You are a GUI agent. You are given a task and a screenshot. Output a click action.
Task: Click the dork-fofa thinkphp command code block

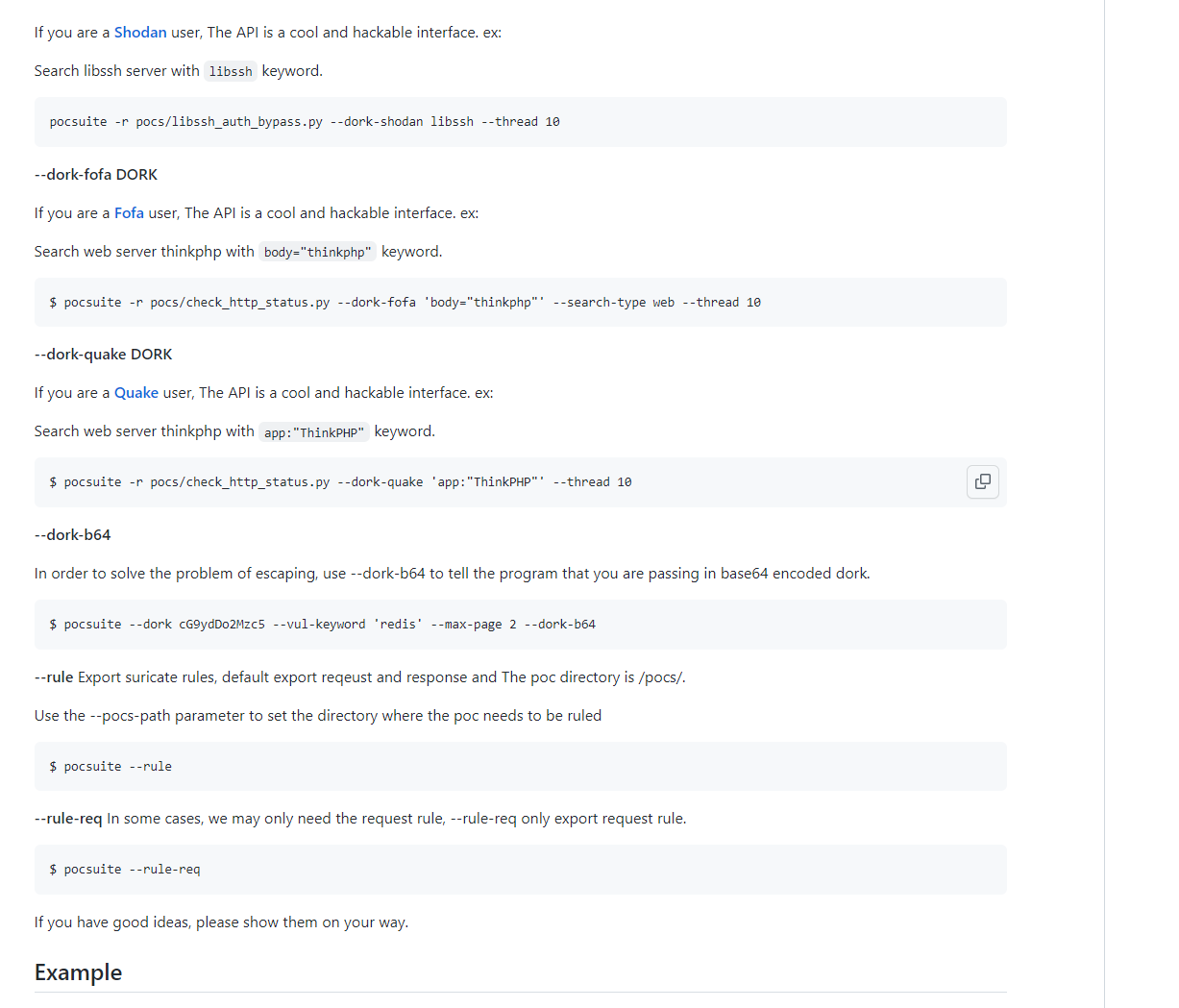coord(520,303)
